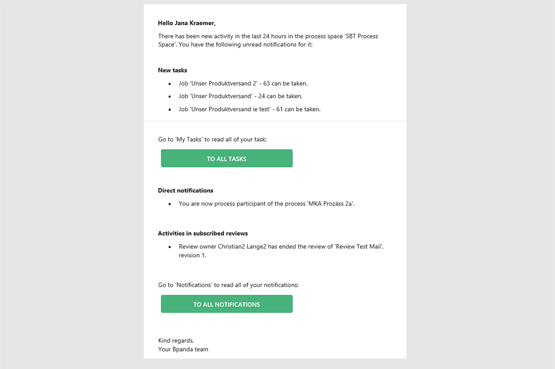Click the bullet before the MKA Prozäss notification
The image size is (555, 369).
(170, 204)
